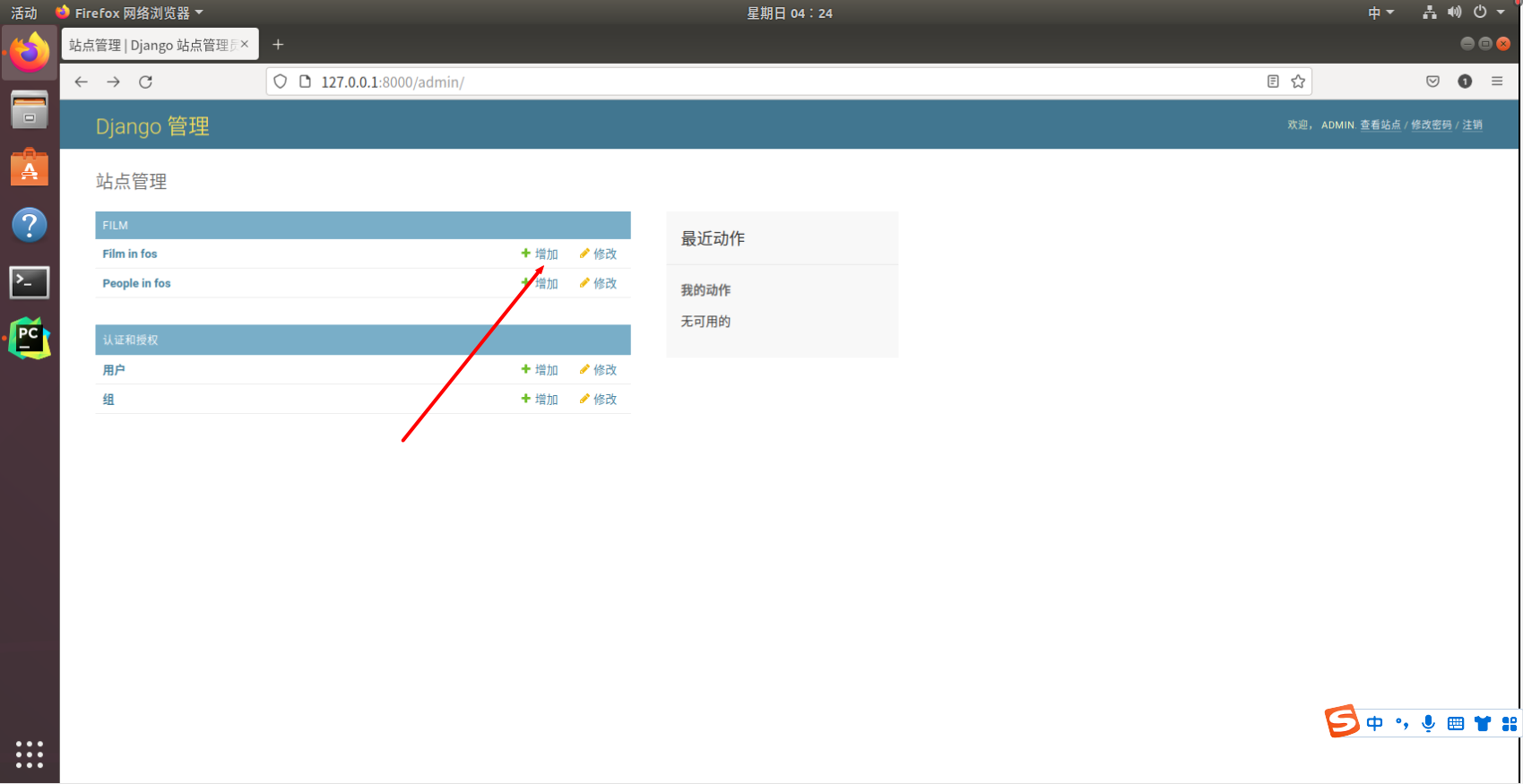1523x784 pixels.
Task: Click 增加 for Film in fos
Action: pyautogui.click(x=540, y=254)
